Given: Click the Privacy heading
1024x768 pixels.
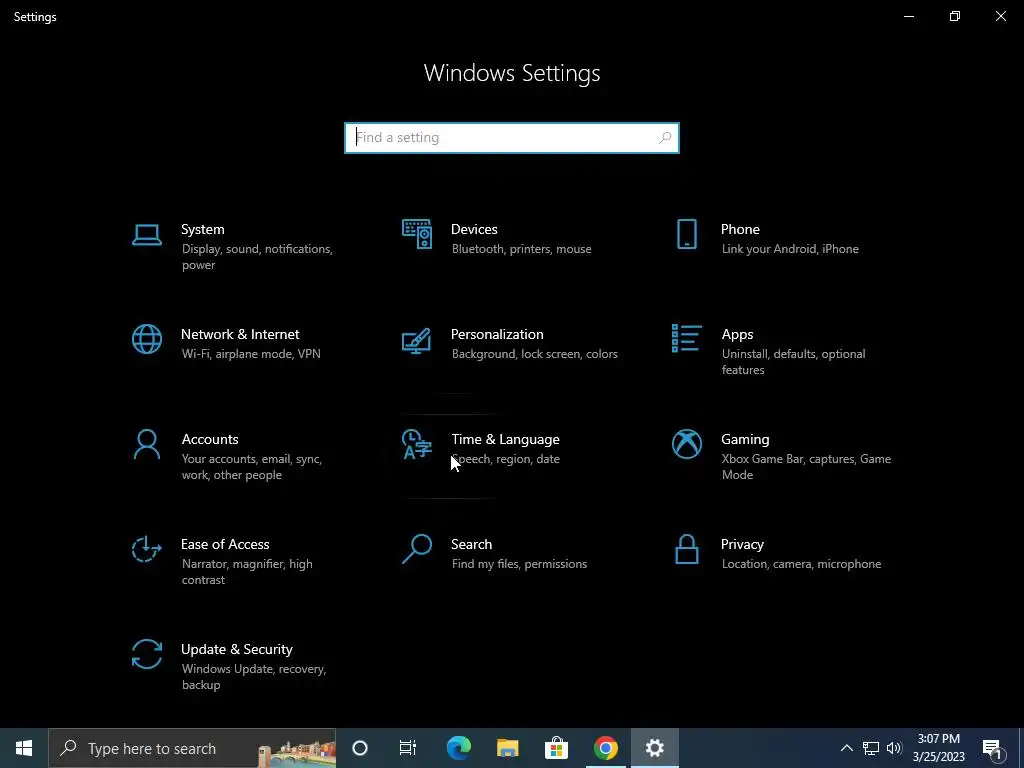Looking at the screenshot, I should click(742, 545).
